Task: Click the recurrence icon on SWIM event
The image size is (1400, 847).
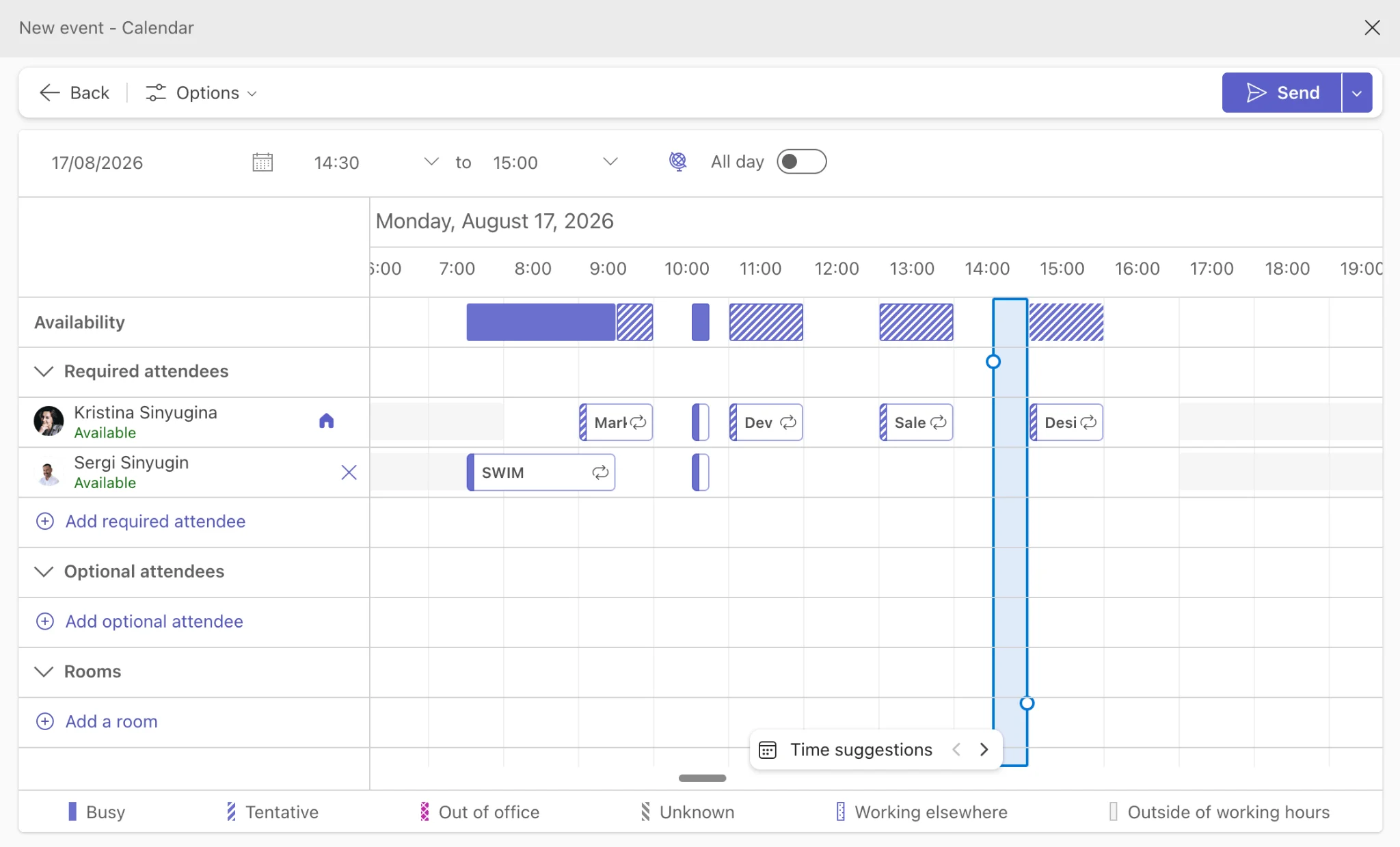Action: (600, 472)
